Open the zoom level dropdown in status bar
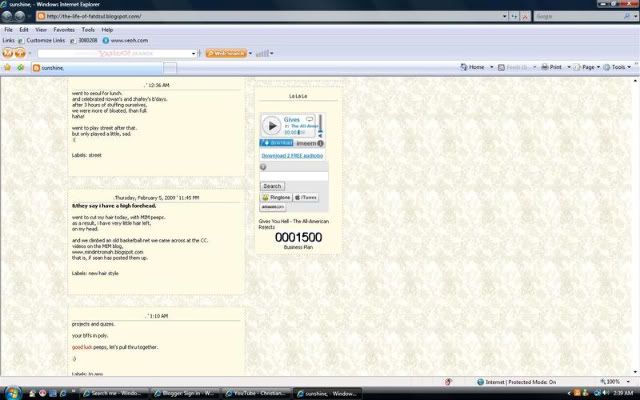Viewport: 640px width, 400px height. click(x=628, y=382)
